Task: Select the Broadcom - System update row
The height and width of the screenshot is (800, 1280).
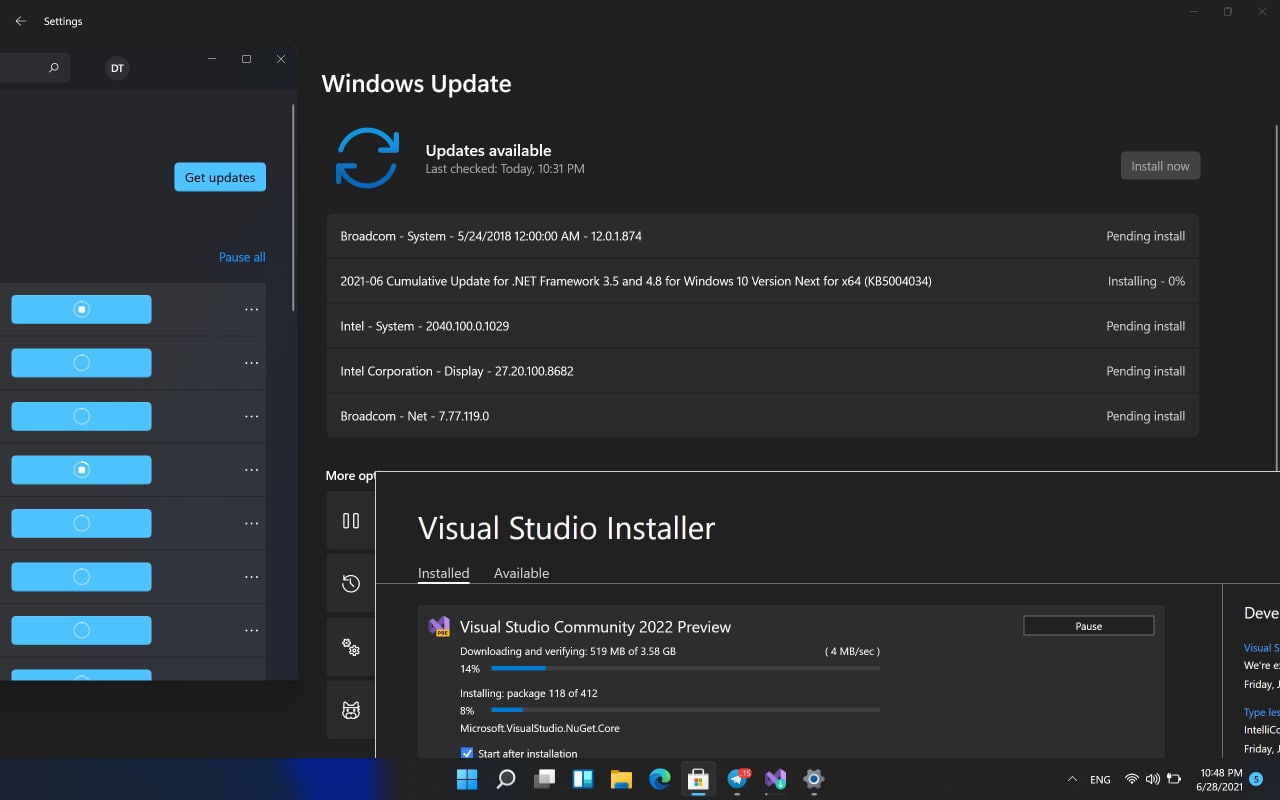Action: coord(762,236)
